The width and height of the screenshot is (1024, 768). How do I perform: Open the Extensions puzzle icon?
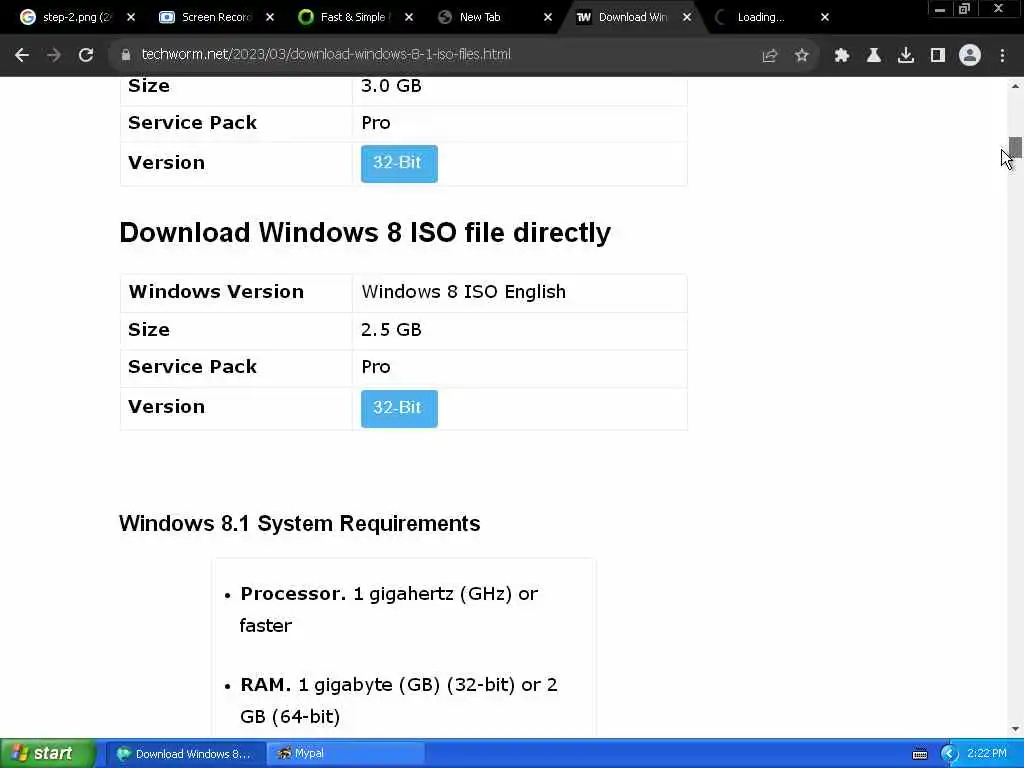[x=842, y=56]
